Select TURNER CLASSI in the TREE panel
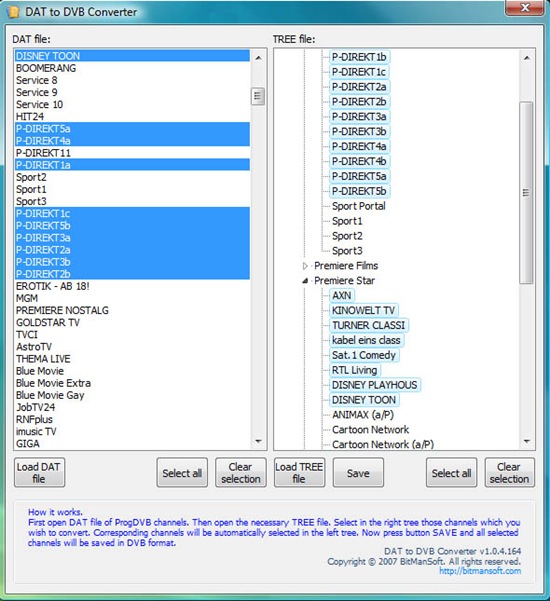 369,325
